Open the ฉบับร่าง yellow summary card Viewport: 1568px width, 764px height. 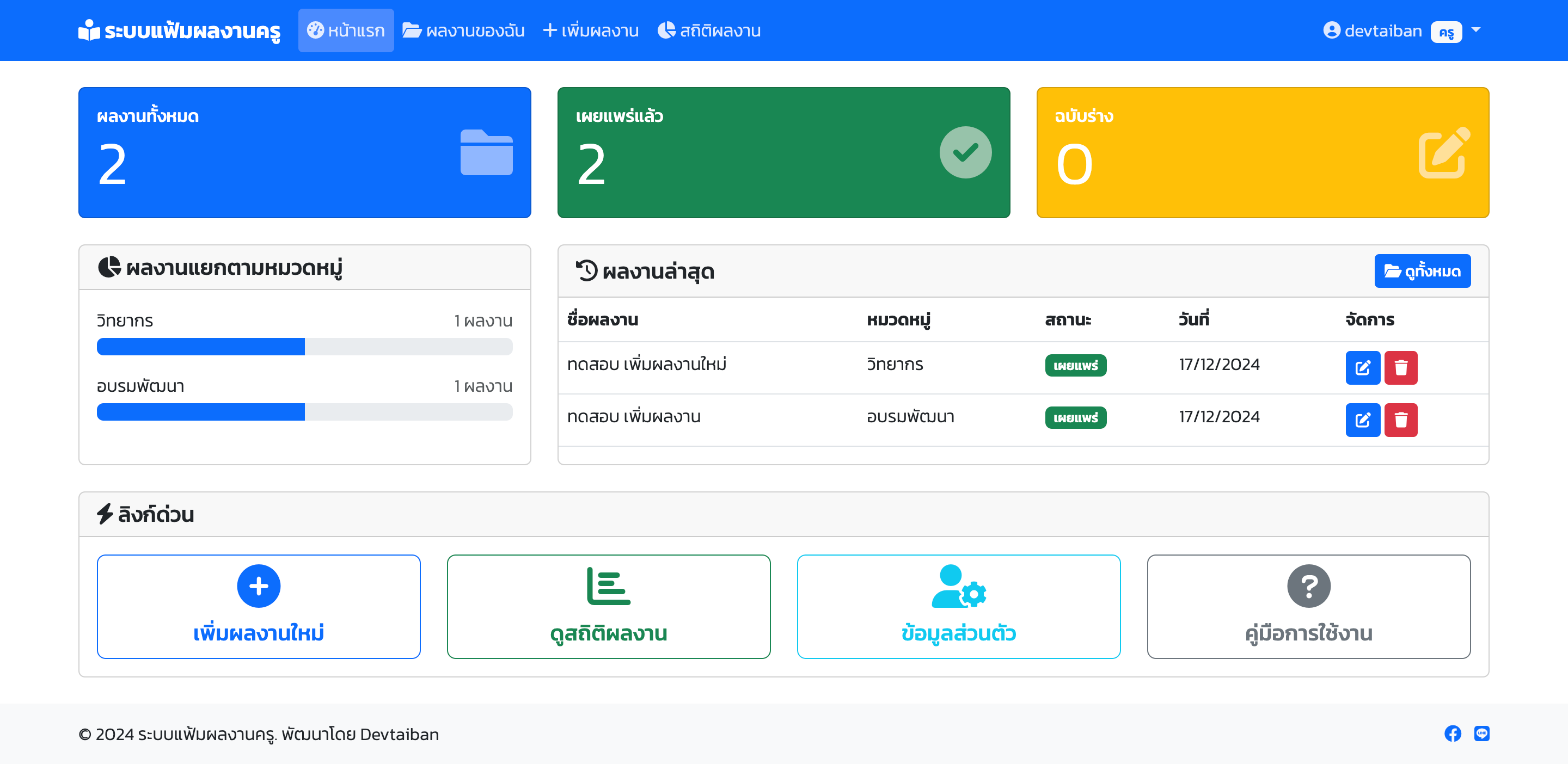pyautogui.click(x=1263, y=152)
